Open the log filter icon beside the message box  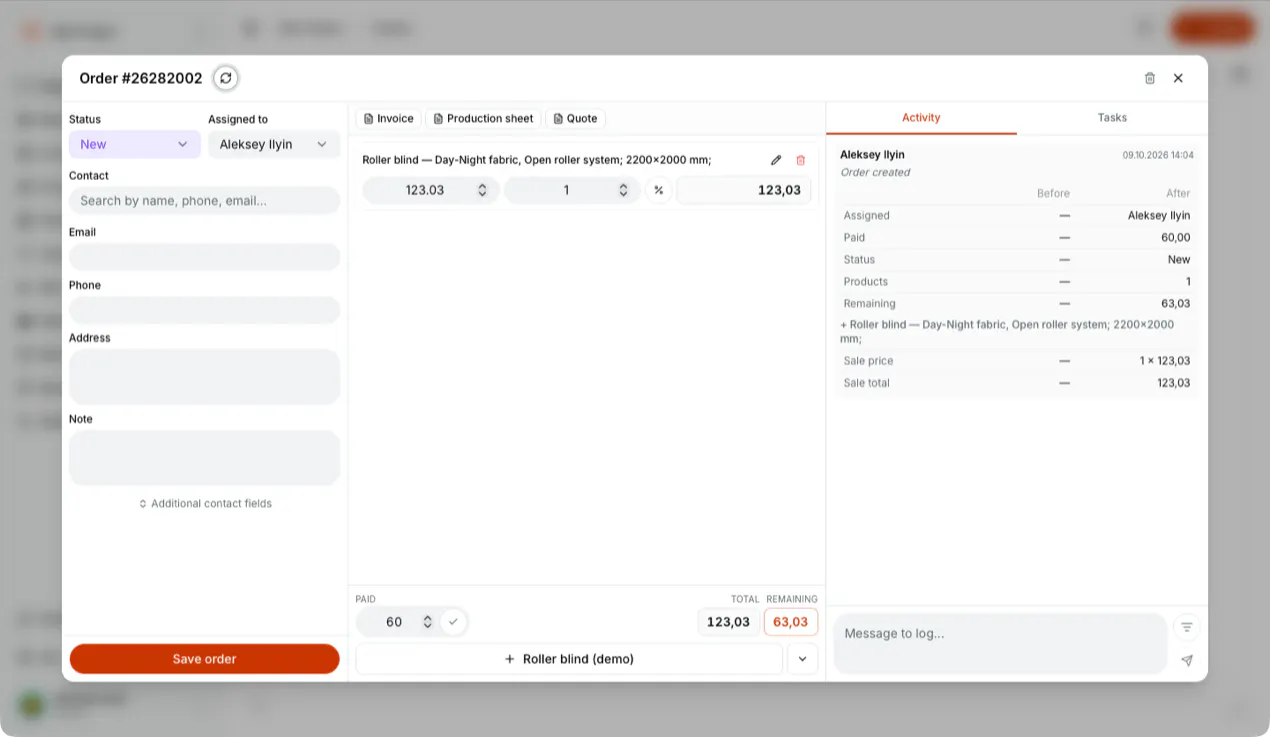[x=1187, y=627]
